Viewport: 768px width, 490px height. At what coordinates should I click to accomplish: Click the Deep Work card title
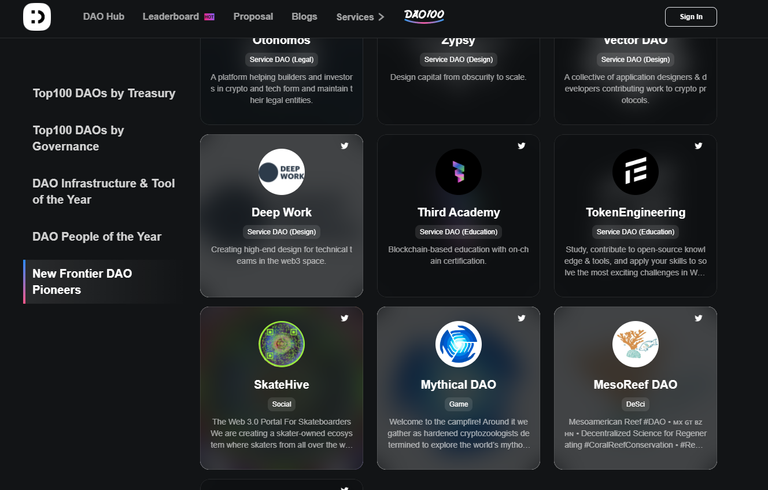point(282,212)
